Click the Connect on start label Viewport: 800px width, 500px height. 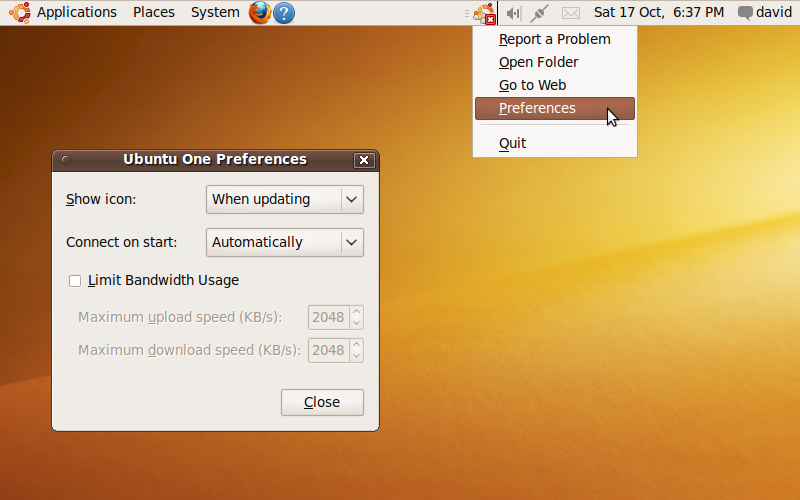(x=121, y=242)
